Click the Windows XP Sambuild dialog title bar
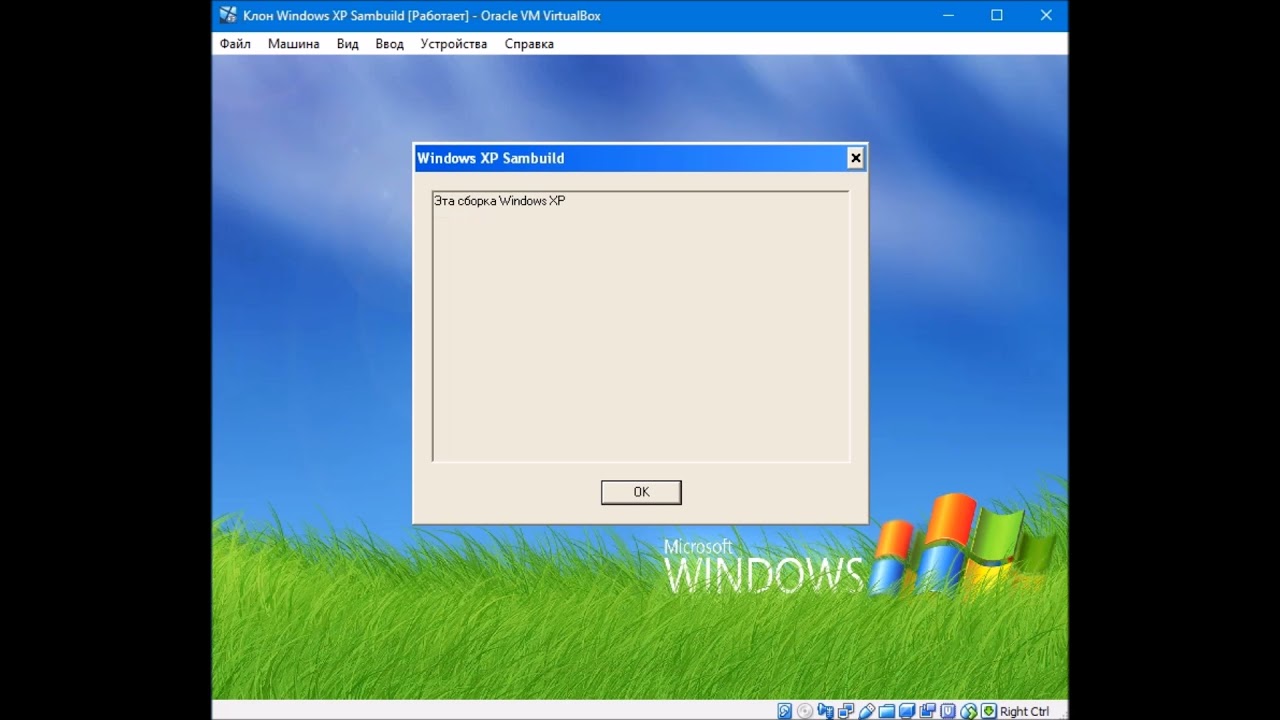Screen dimensions: 1280x720 tap(640, 158)
